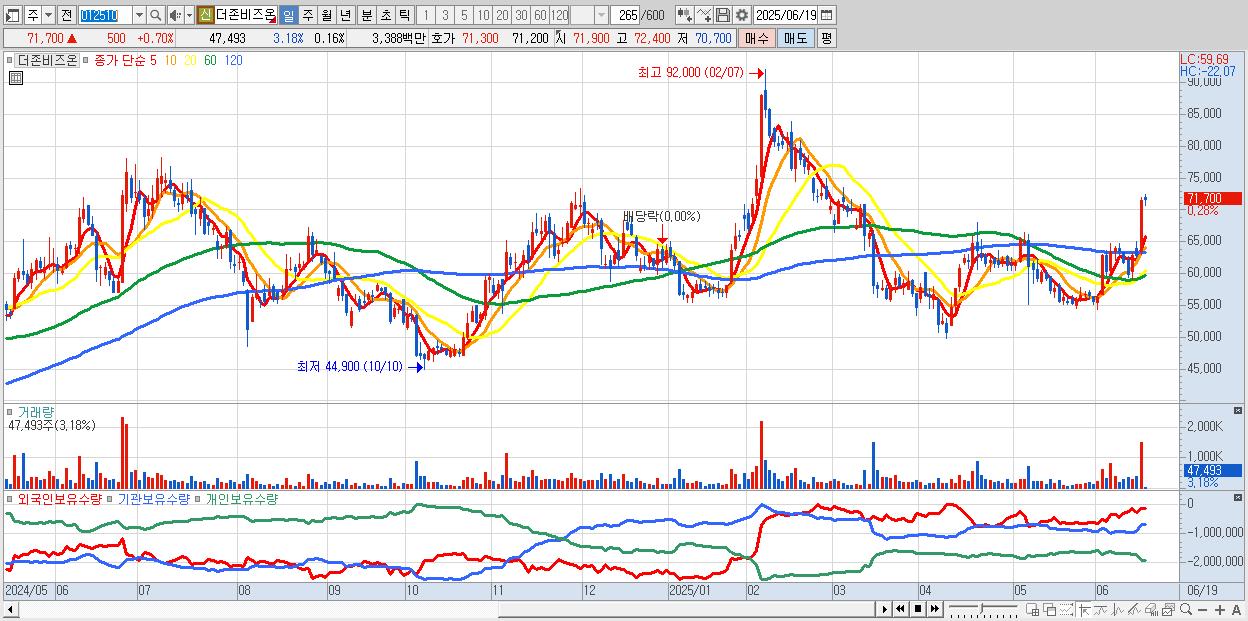The image size is (1248, 621).
Task: Click the crosshair cursor tool icon
Action: [1084, 609]
